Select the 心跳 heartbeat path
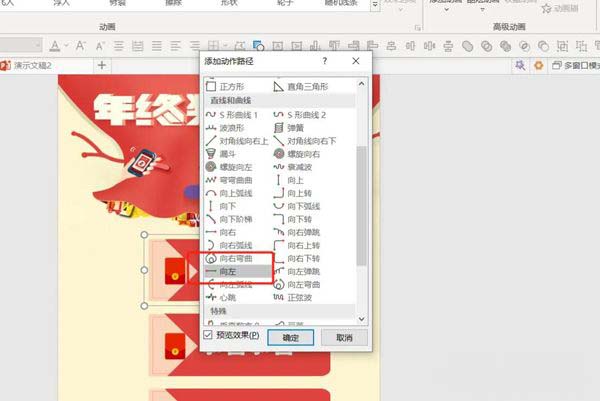Viewport: 600px width, 401px height. (221, 297)
